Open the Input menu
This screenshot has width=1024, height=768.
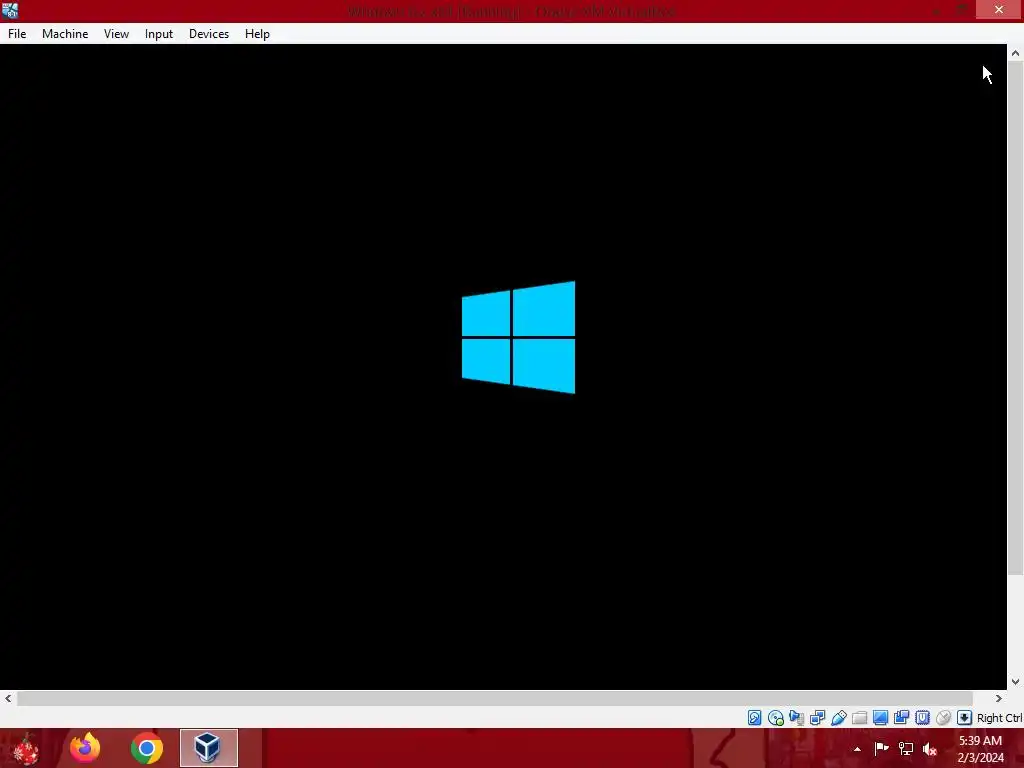pyautogui.click(x=159, y=34)
